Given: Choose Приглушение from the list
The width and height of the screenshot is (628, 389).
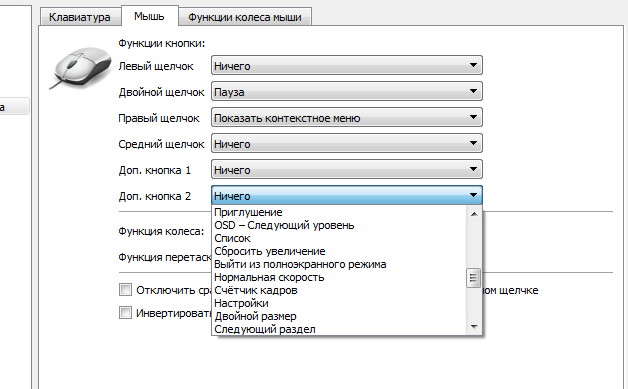Looking at the screenshot, I should click(339, 212).
